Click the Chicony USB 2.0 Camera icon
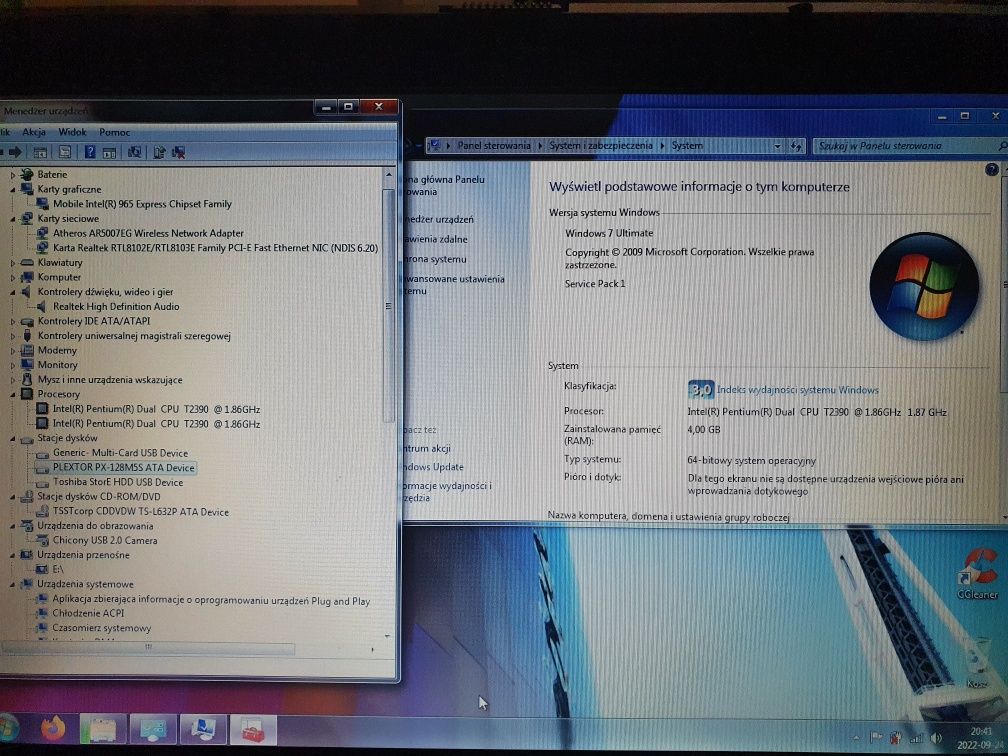Image resolution: width=1008 pixels, height=756 pixels. [x=42, y=541]
